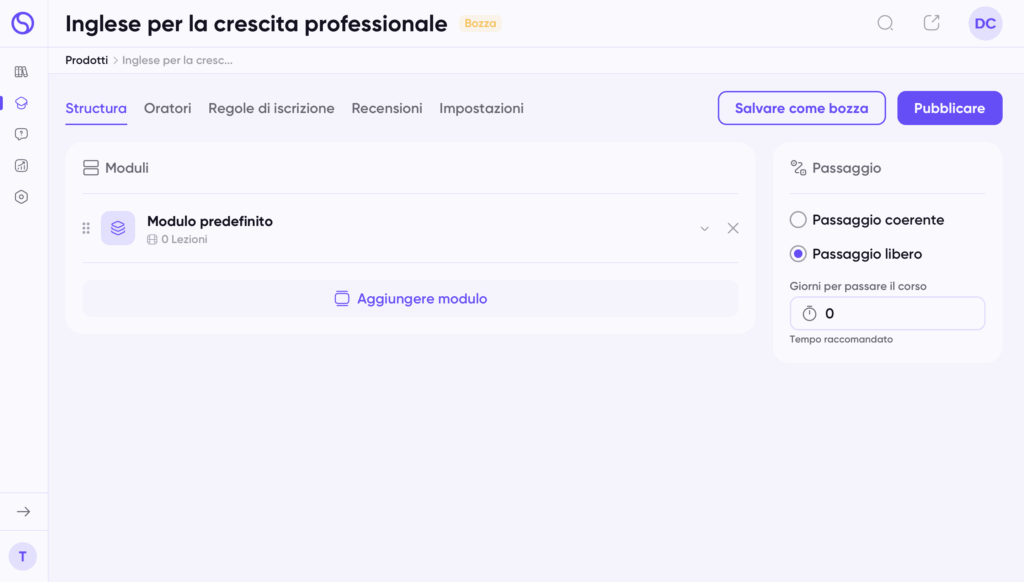
Task: Click Salvare come bozza button
Action: pos(801,108)
